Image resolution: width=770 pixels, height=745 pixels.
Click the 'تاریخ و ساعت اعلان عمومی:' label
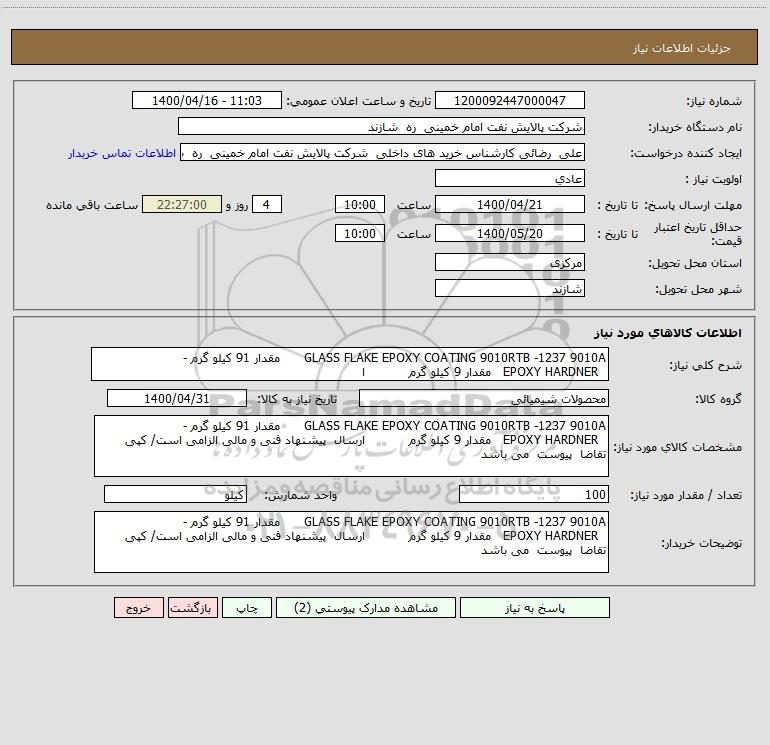(x=358, y=101)
